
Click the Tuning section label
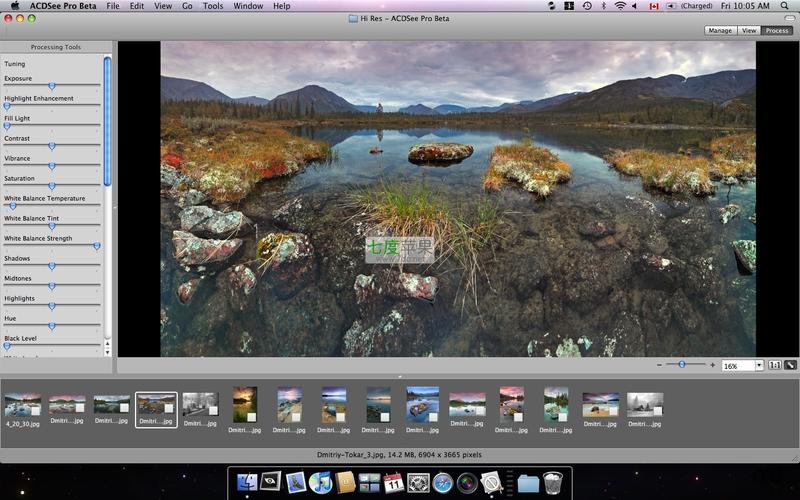(x=14, y=64)
